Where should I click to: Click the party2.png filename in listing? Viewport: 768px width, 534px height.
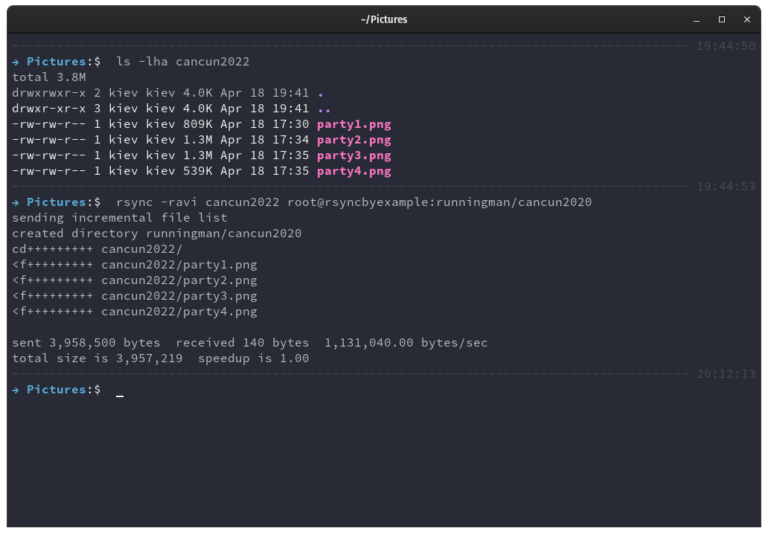354,140
